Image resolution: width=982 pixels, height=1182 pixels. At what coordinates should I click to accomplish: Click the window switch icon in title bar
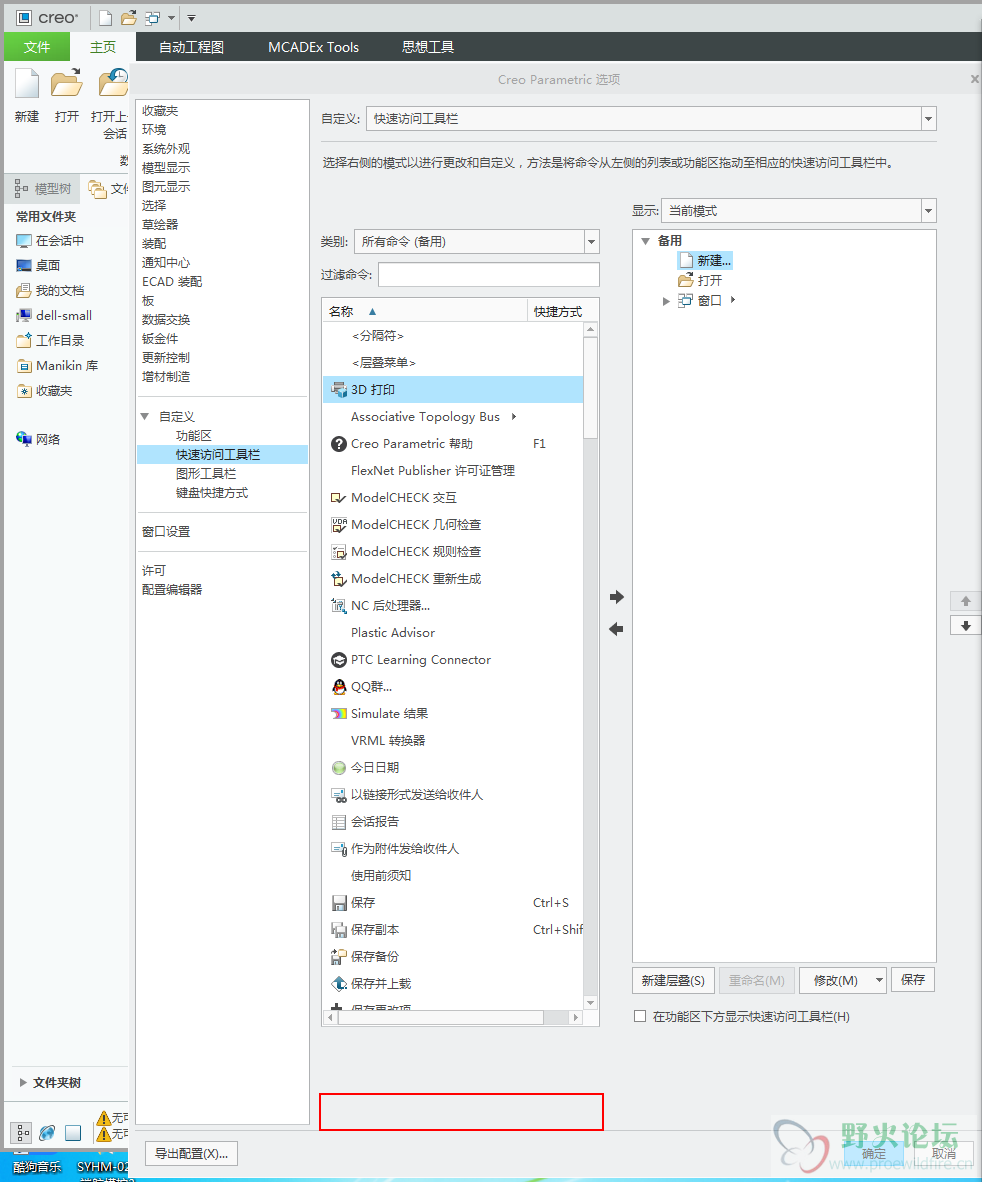click(153, 17)
